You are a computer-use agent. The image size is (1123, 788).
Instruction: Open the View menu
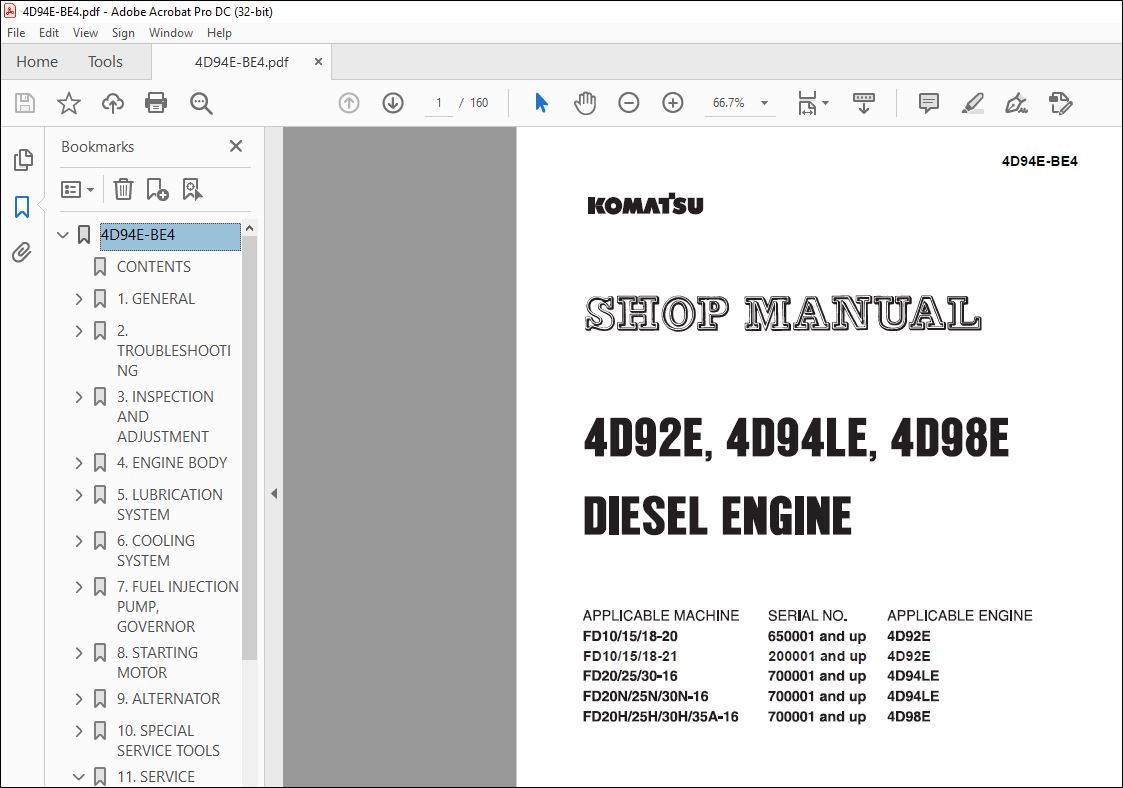85,33
